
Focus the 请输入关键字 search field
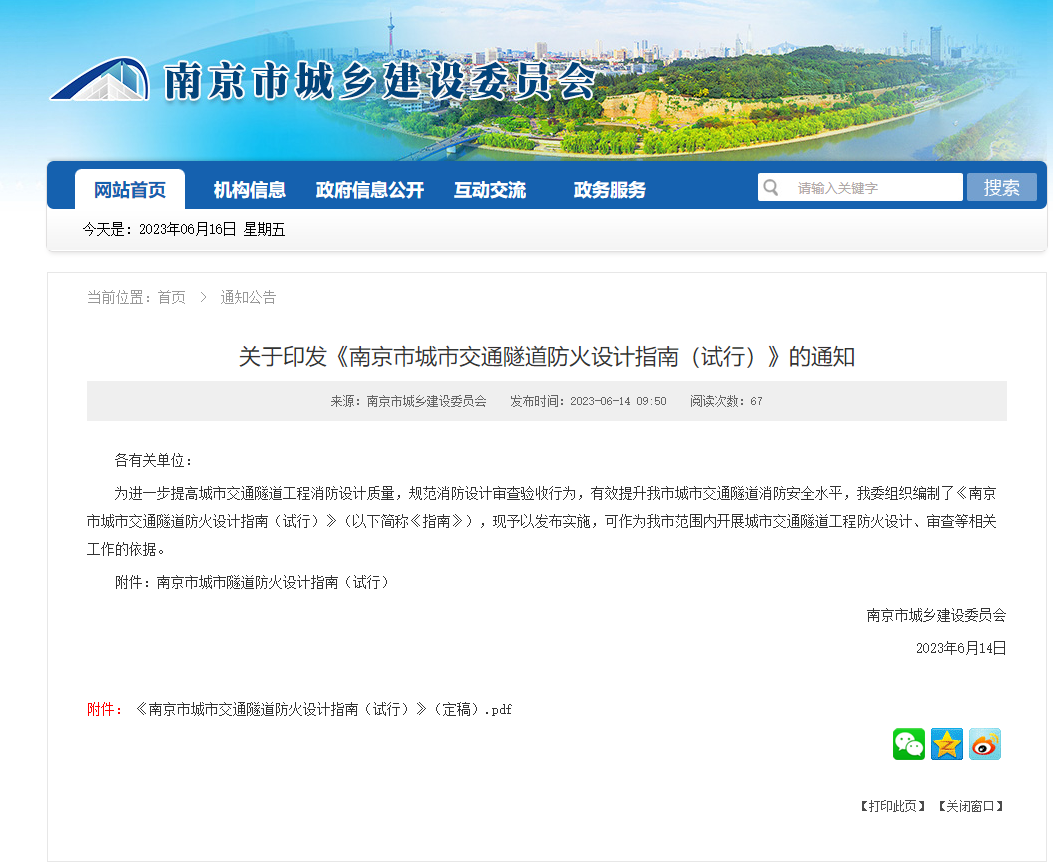coord(870,188)
